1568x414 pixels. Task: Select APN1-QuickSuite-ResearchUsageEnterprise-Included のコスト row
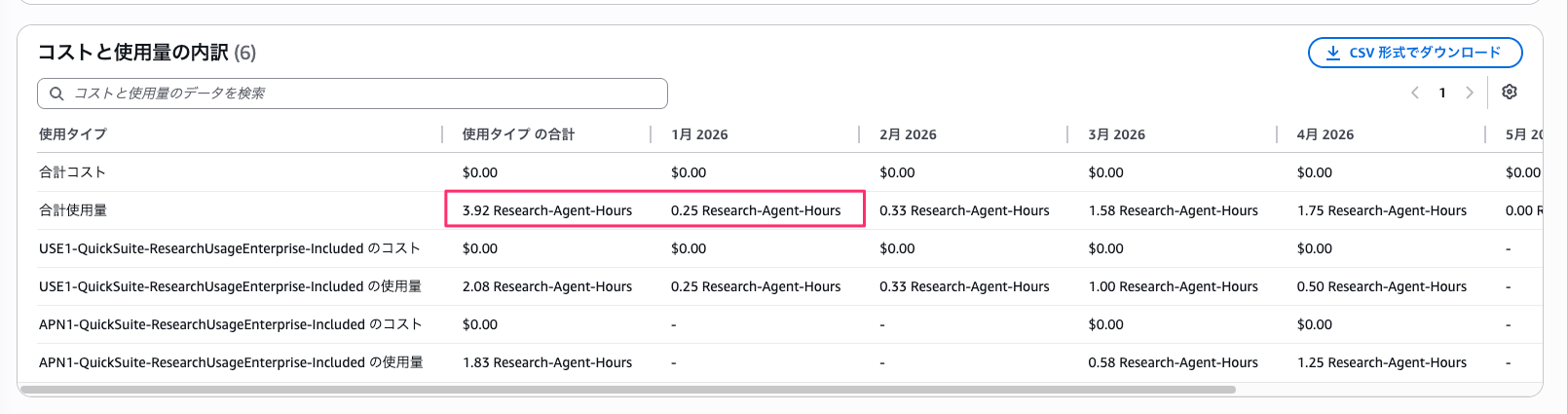pyautogui.click(x=231, y=324)
